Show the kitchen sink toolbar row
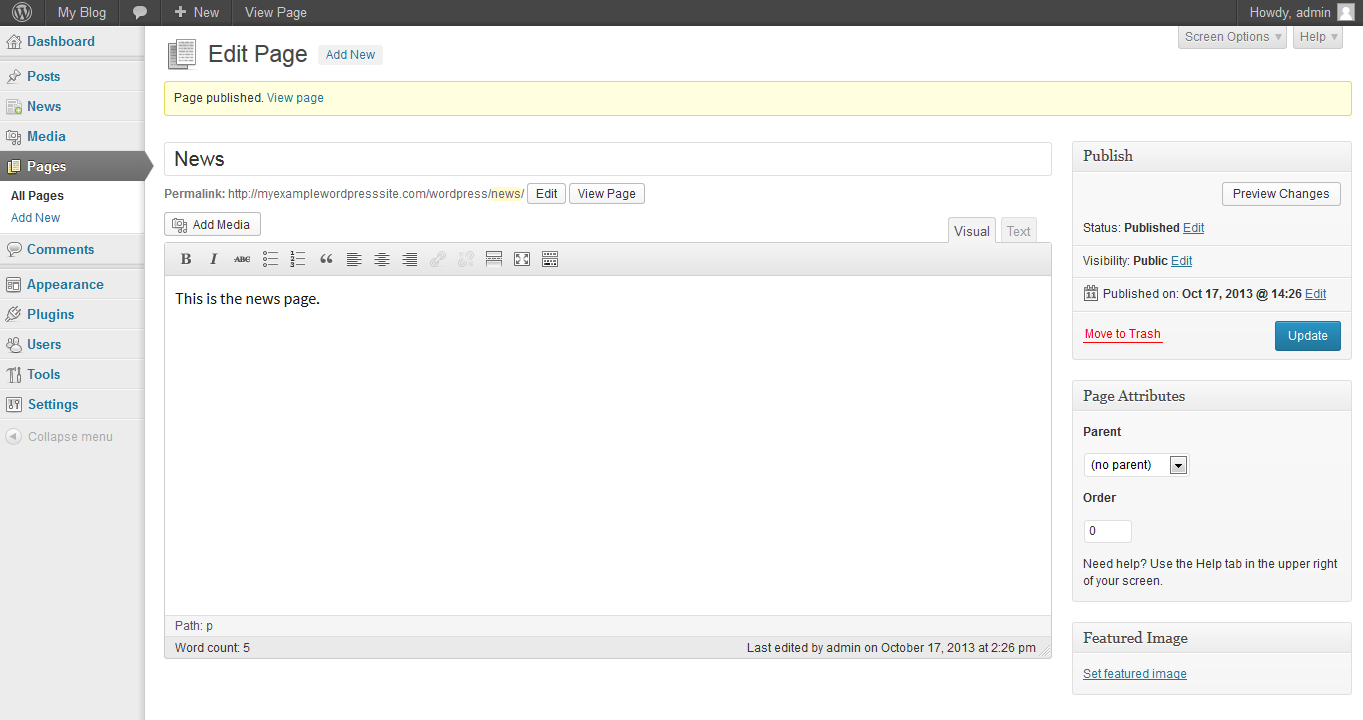 click(550, 259)
